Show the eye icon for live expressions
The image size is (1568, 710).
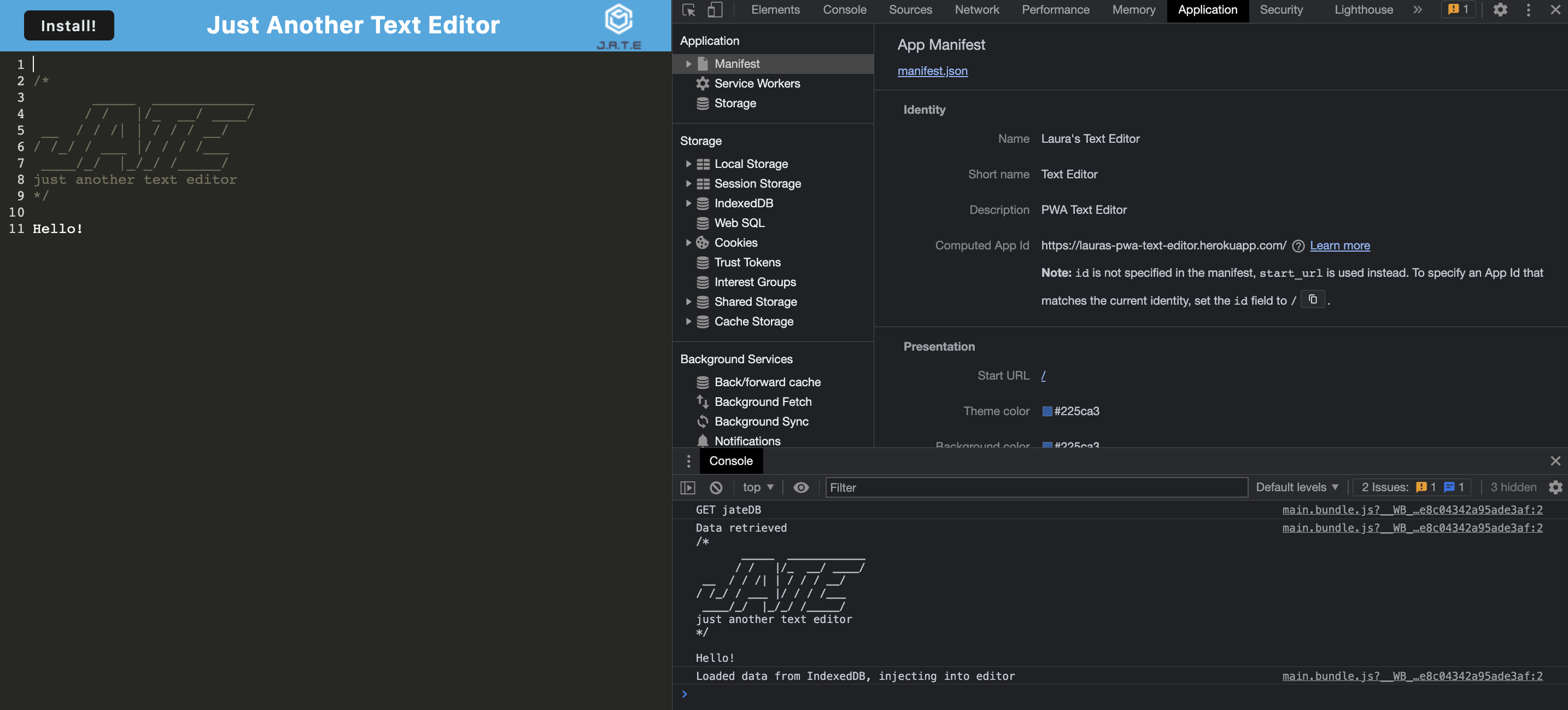[x=801, y=487]
